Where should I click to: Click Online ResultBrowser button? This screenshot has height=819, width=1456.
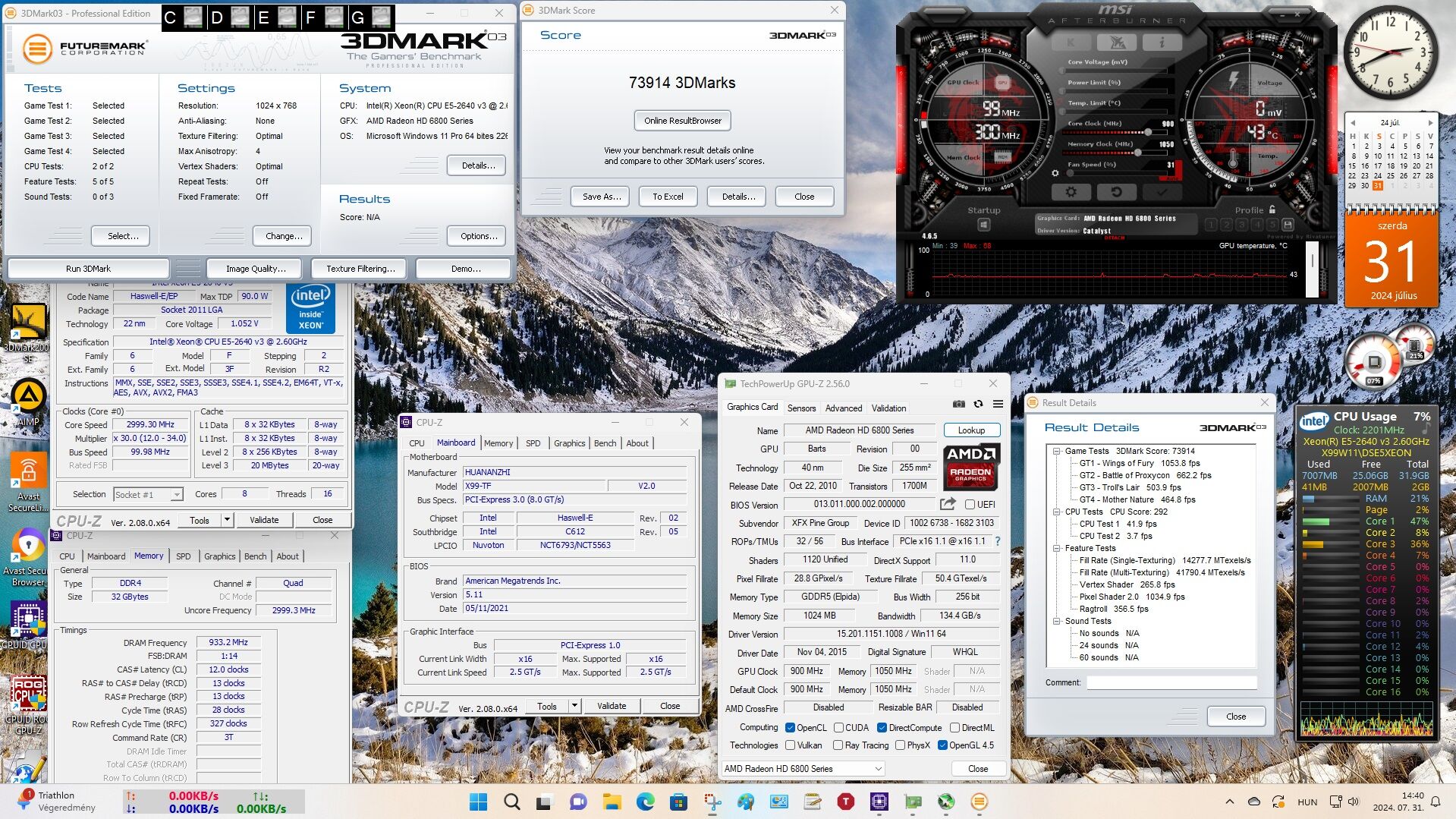point(682,121)
